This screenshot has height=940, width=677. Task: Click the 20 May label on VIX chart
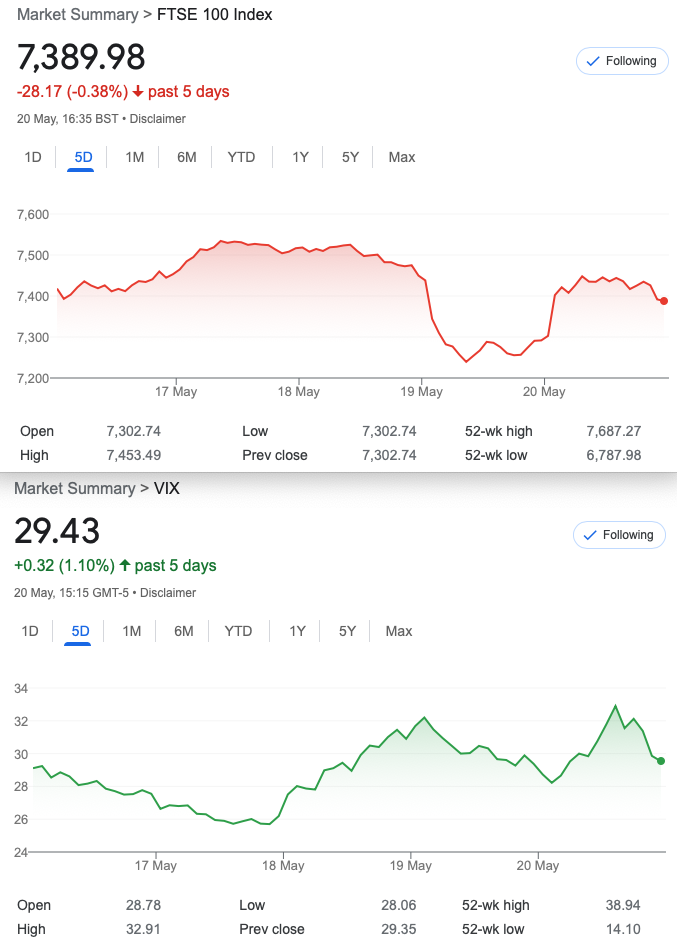tap(538, 866)
